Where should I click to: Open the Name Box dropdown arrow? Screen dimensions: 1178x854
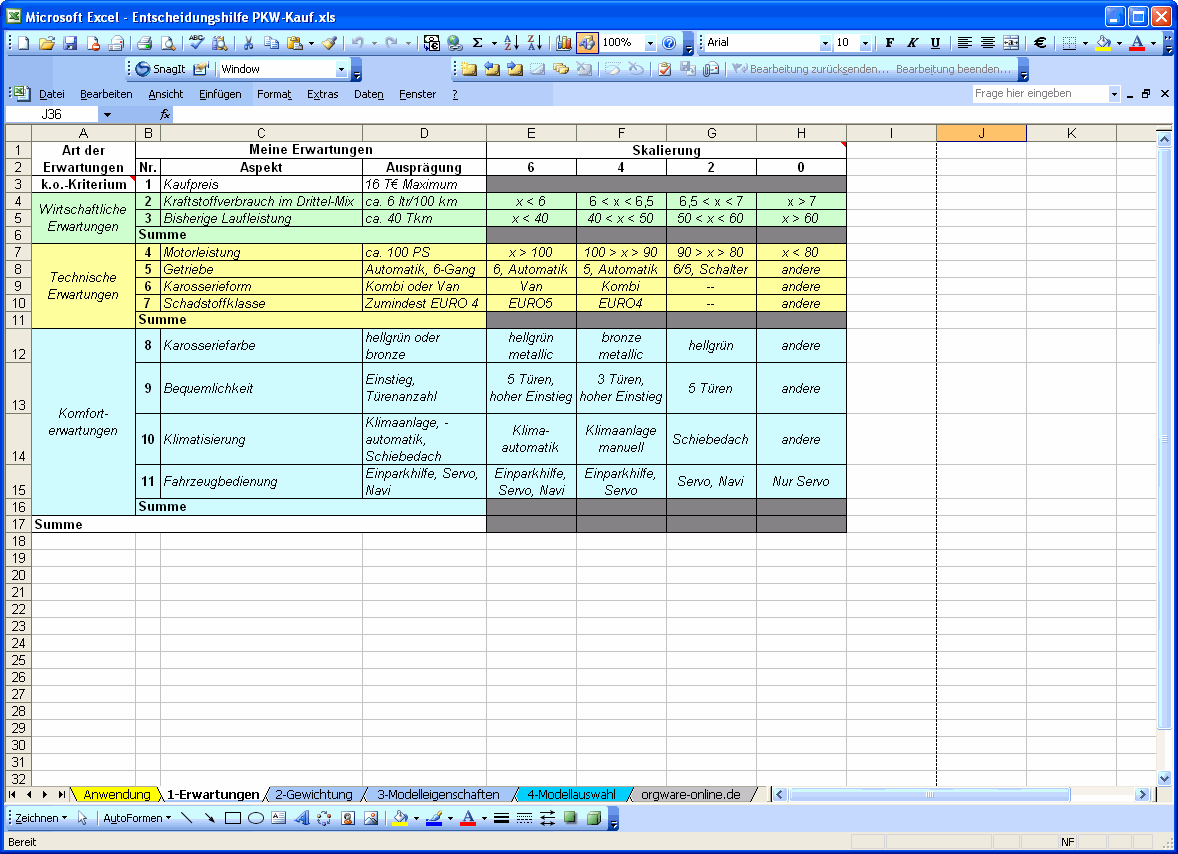[x=107, y=114]
